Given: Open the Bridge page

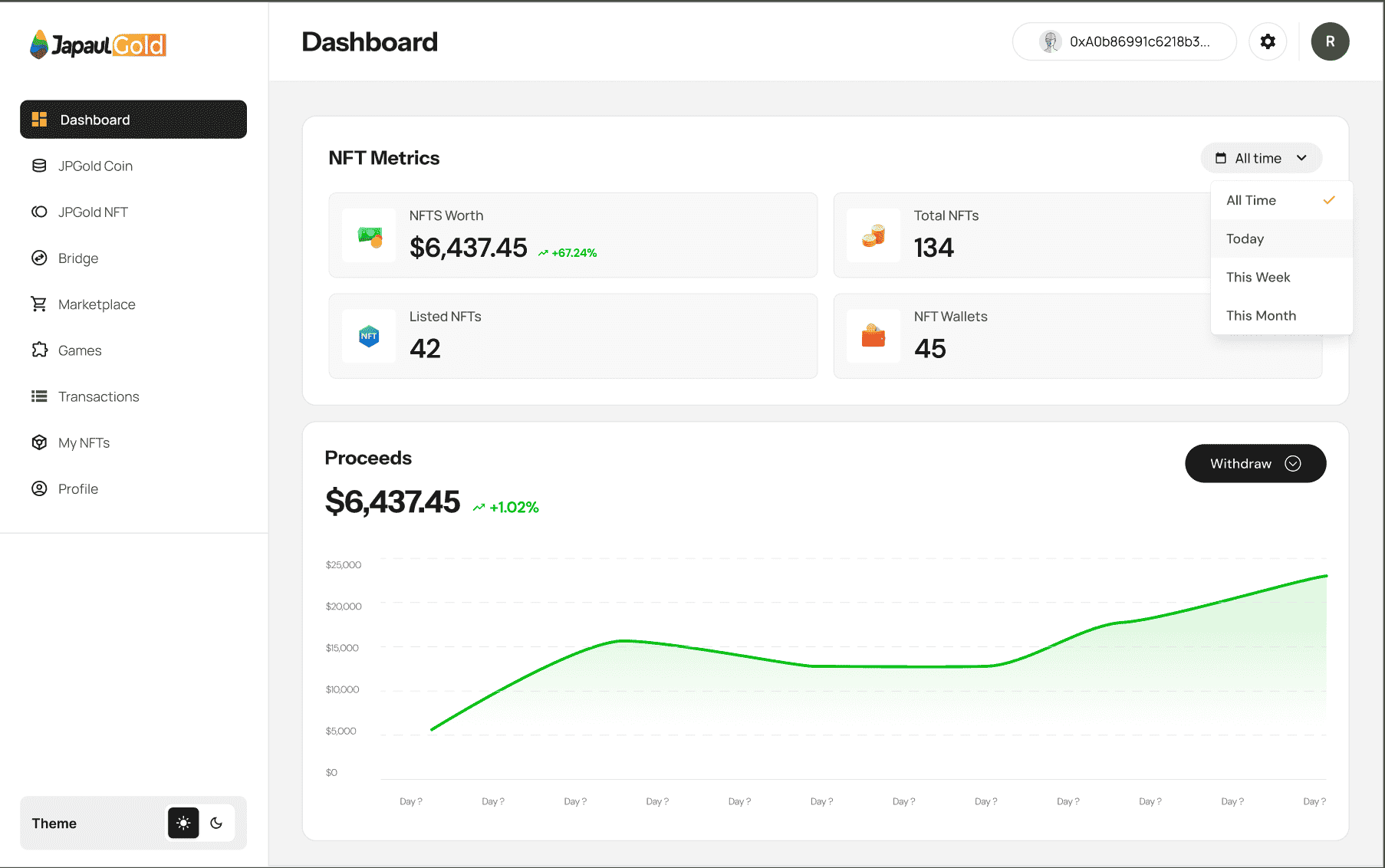Looking at the screenshot, I should (133, 258).
